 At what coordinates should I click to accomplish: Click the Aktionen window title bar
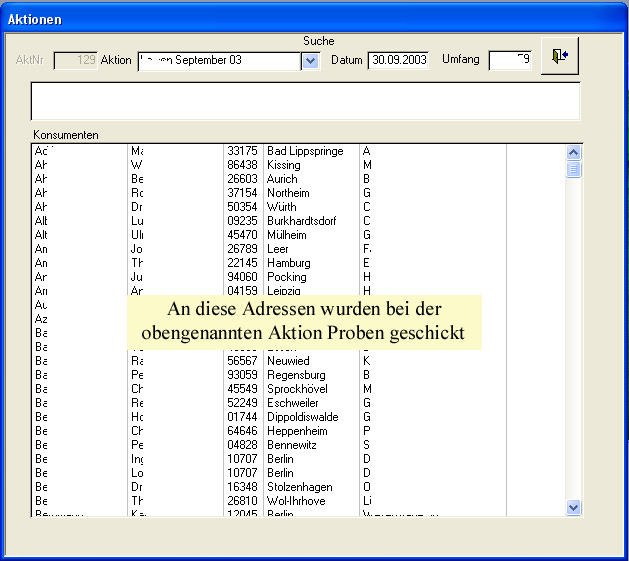point(314,19)
